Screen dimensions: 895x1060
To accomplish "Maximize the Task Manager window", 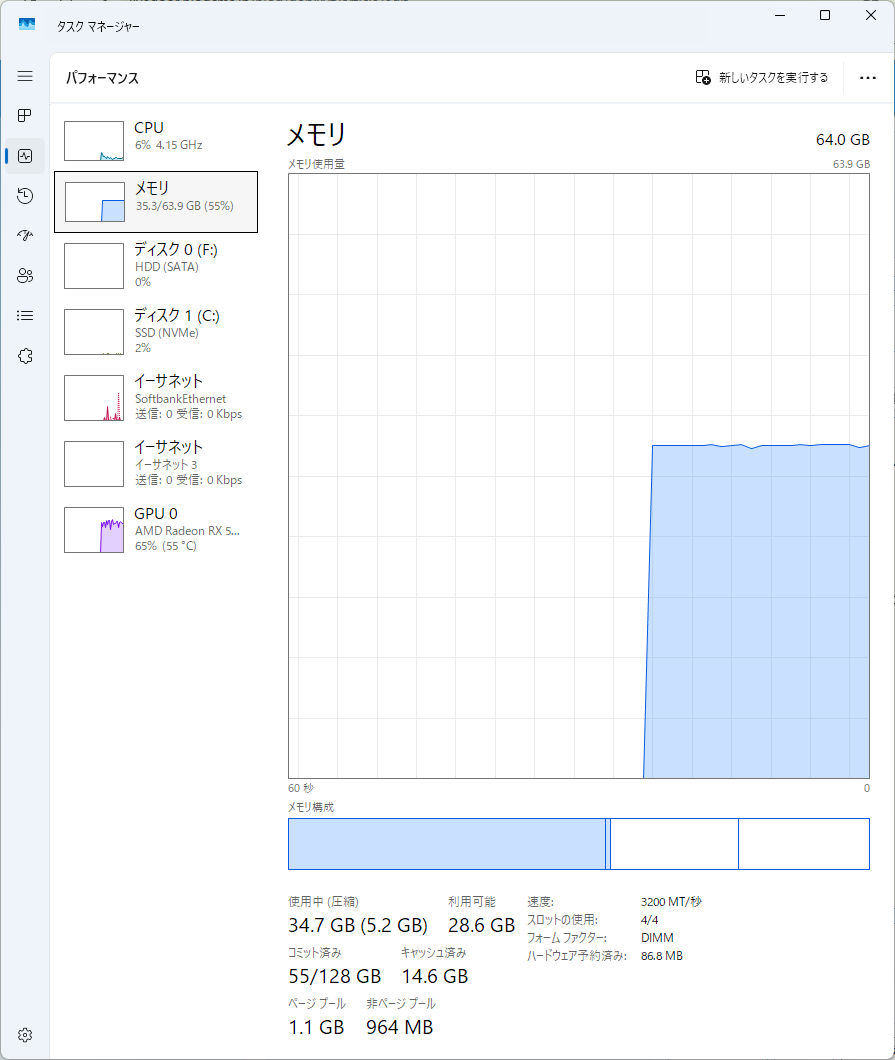I will coord(825,15).
